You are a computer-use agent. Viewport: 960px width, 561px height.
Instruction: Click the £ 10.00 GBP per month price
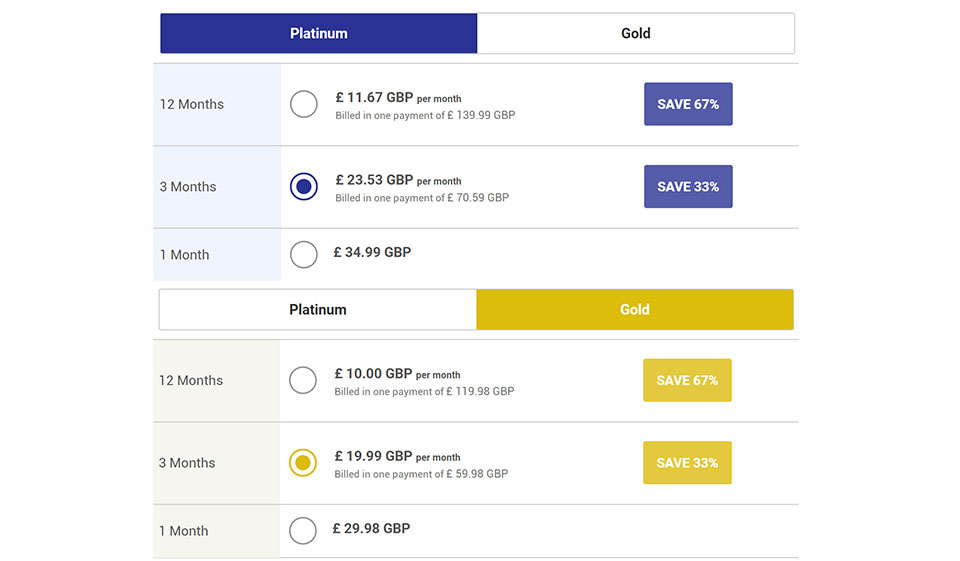point(397,374)
